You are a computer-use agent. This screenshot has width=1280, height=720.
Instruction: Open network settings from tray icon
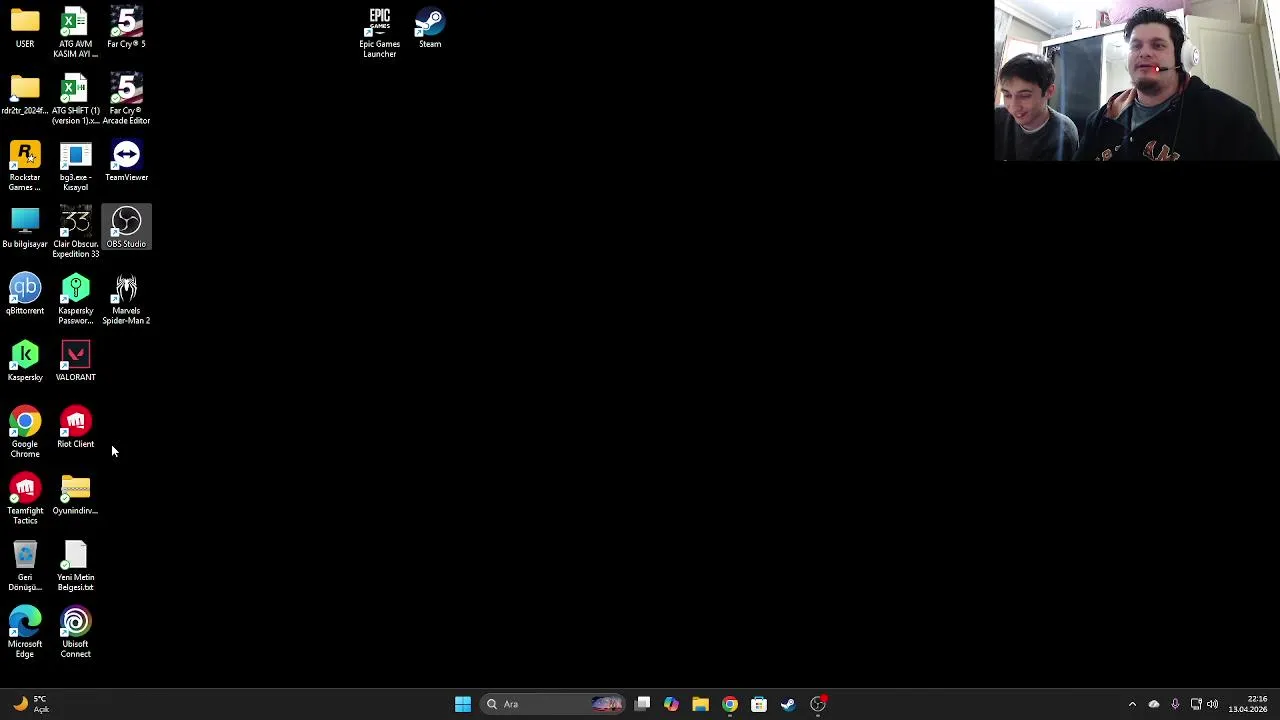(x=1196, y=704)
